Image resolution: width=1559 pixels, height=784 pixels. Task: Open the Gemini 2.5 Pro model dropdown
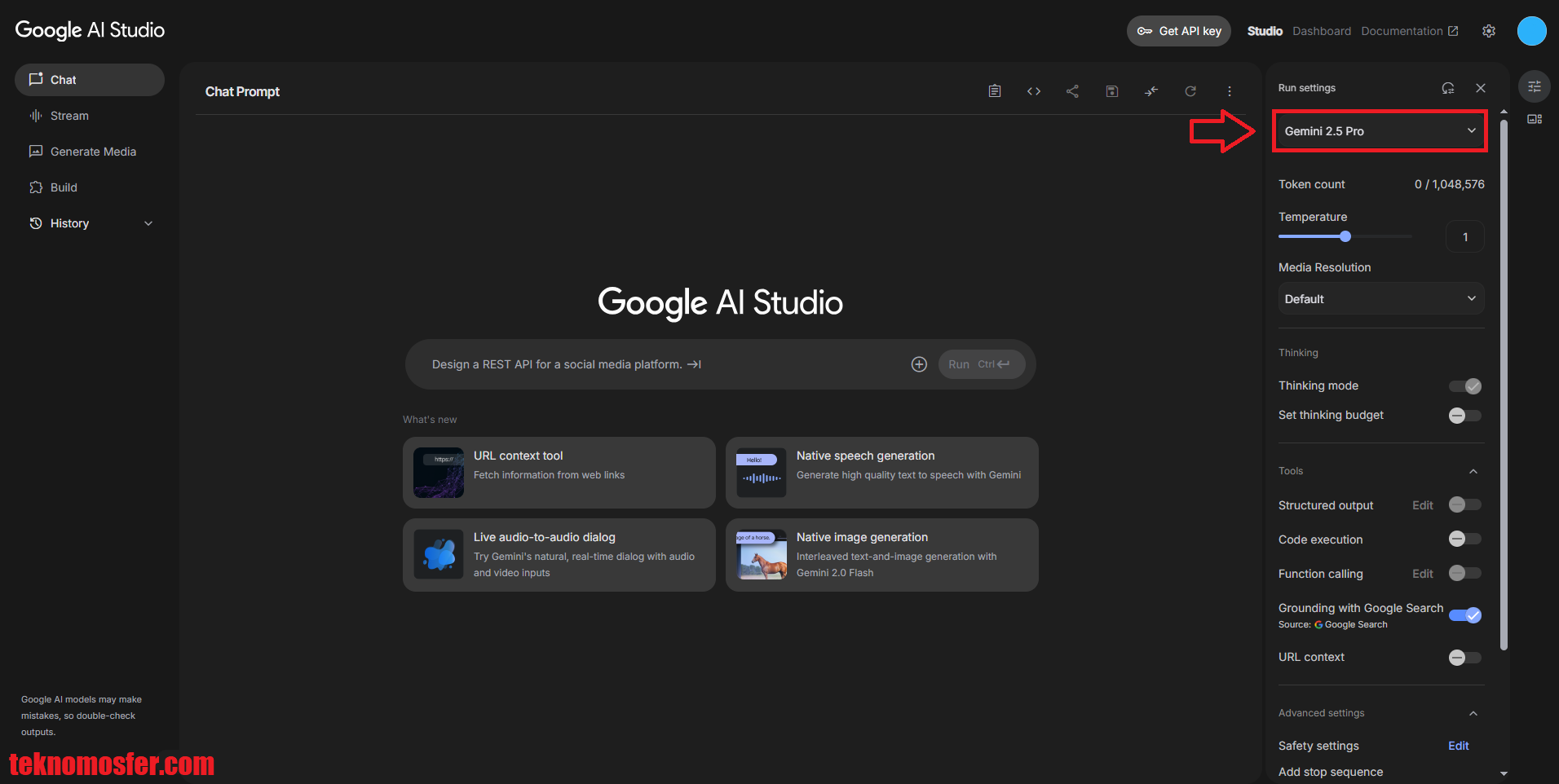click(x=1380, y=131)
